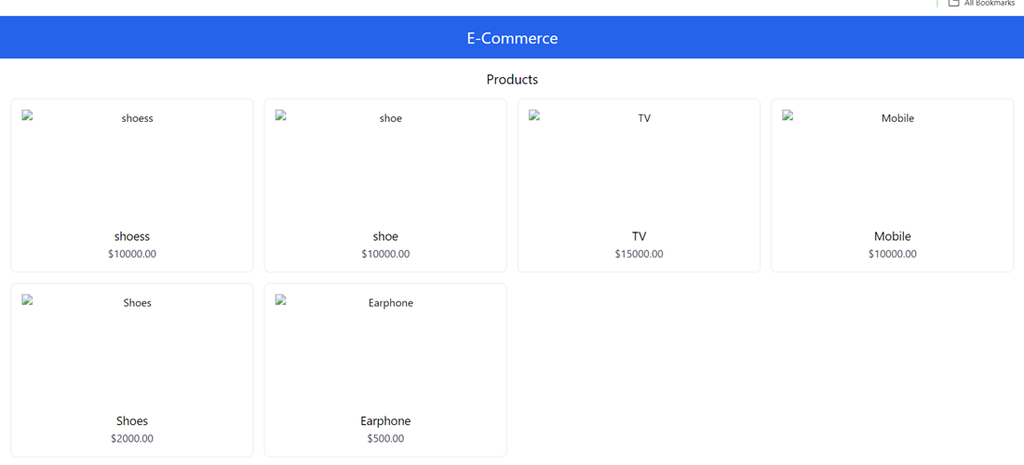Click the Products section heading
The width and height of the screenshot is (1024, 465).
[512, 79]
